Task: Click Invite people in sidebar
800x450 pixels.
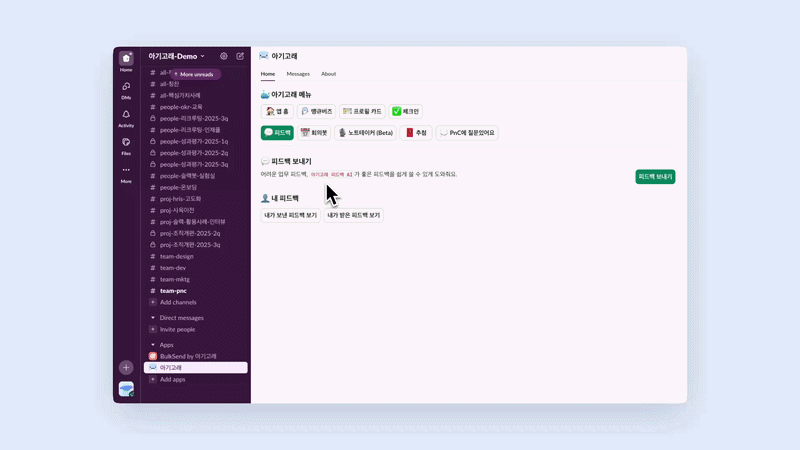Action: click(x=196, y=330)
